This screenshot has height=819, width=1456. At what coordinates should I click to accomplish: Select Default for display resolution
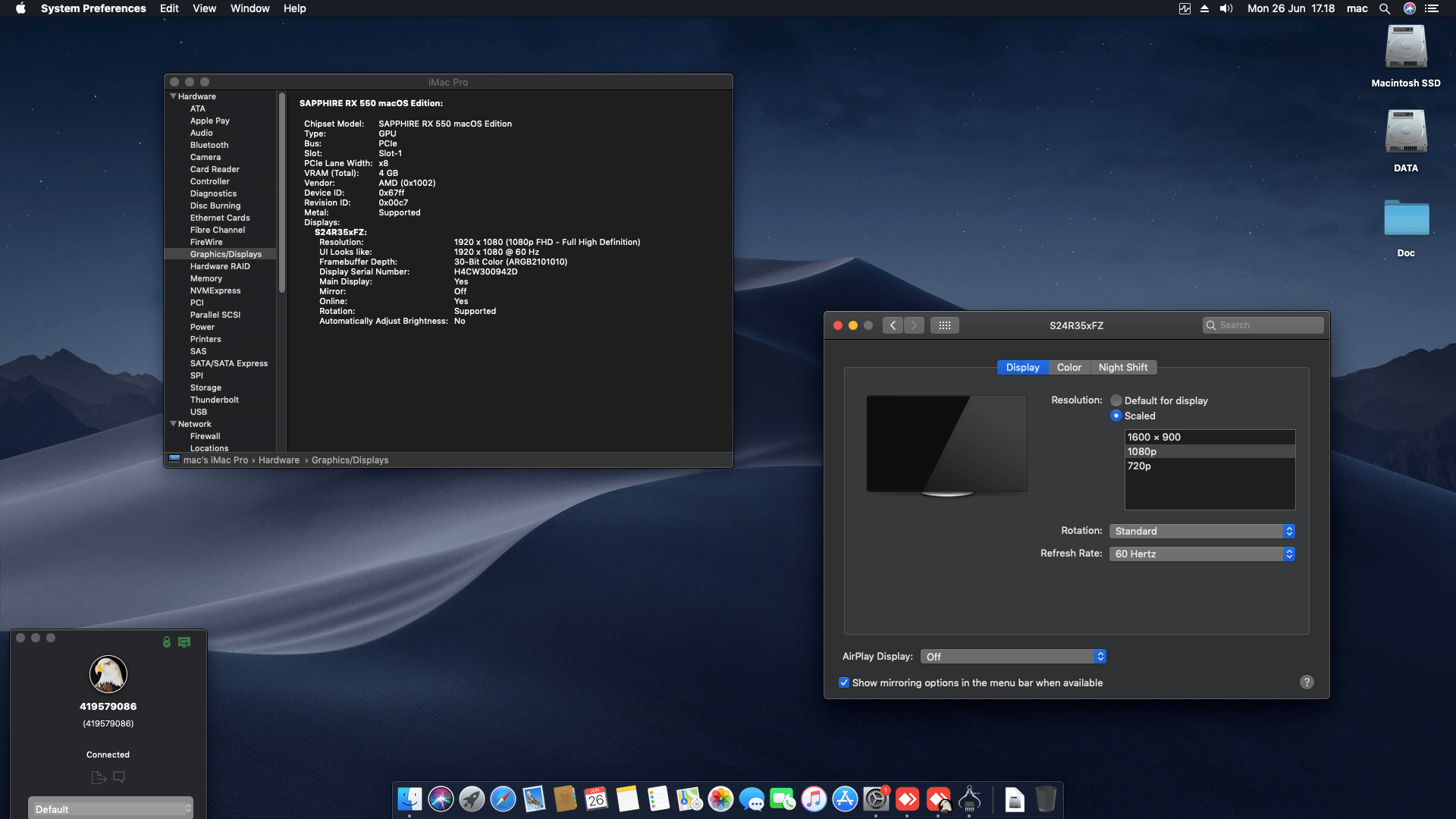(1116, 400)
